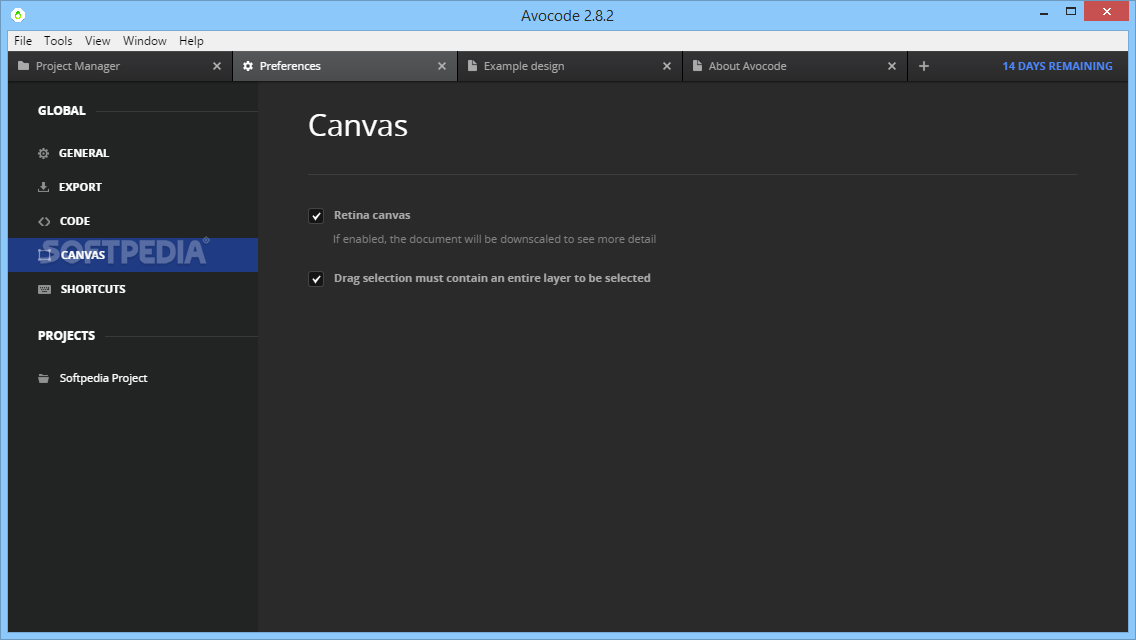Minimize the Avocode window

(1044, 12)
